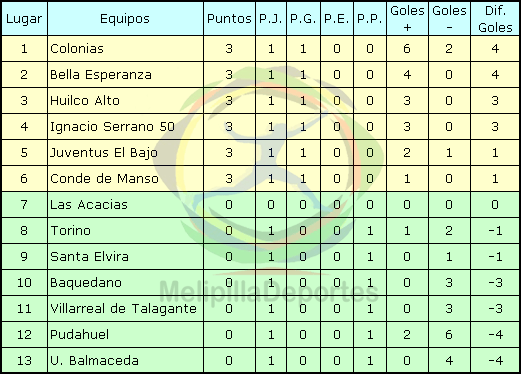This screenshot has width=521, height=374.
Task: Click the Dif. Goles column header
Action: pyautogui.click(x=495, y=19)
